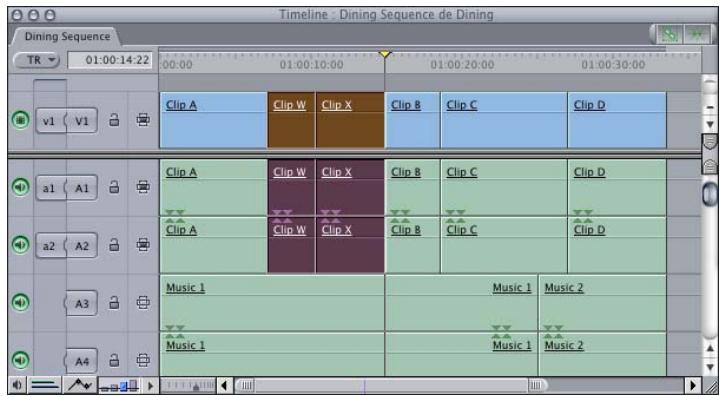721x396 pixels.
Task: Mute track A2 with audible toggle
Action: point(20,245)
